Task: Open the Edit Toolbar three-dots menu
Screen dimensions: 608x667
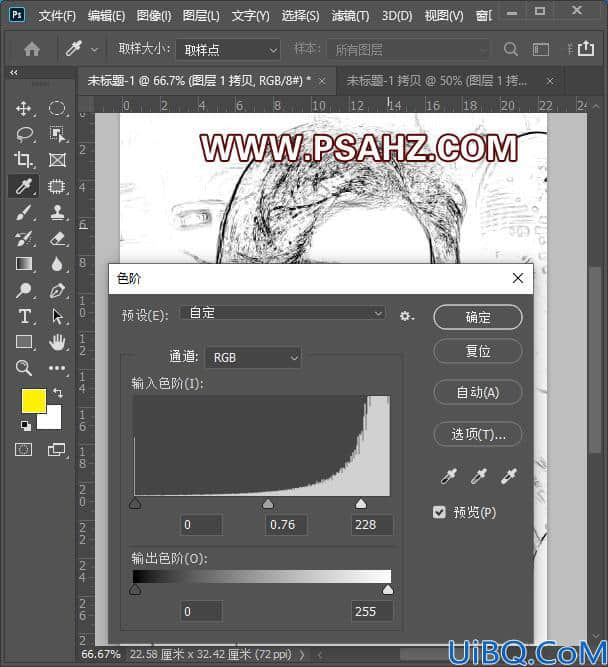Action: tap(57, 368)
